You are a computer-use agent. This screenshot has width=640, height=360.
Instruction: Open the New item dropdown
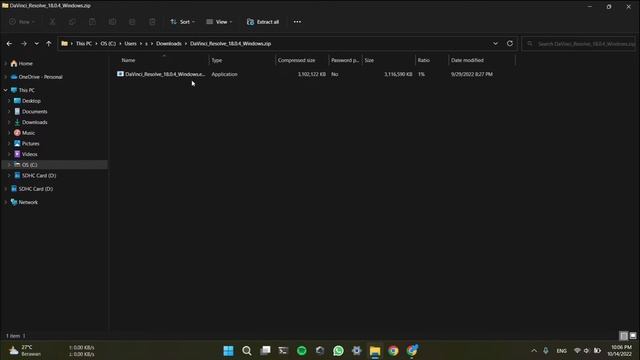pos(22,22)
